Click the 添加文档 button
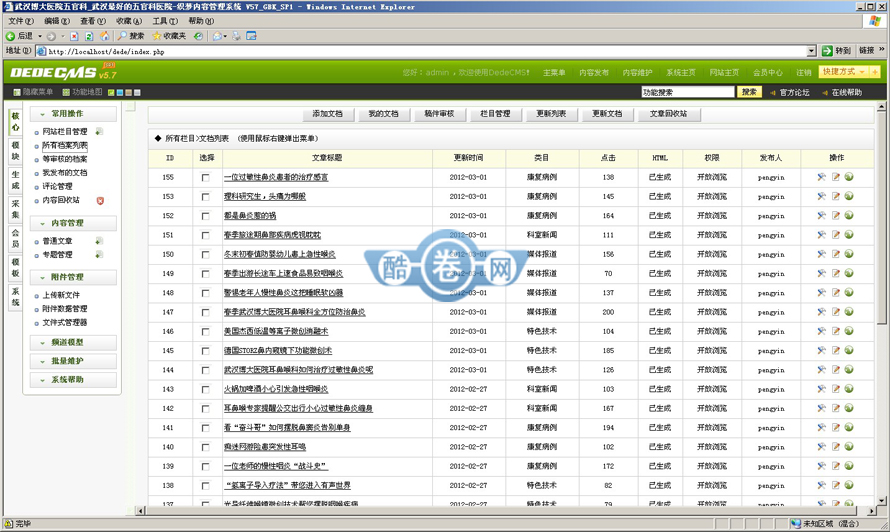Viewport: 890px width, 532px height. 328,114
